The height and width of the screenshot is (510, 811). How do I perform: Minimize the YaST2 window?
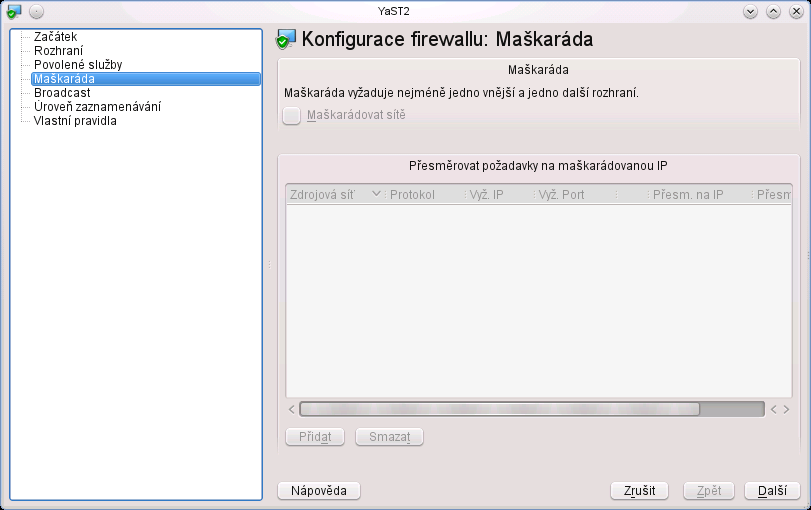pyautogui.click(x=750, y=11)
